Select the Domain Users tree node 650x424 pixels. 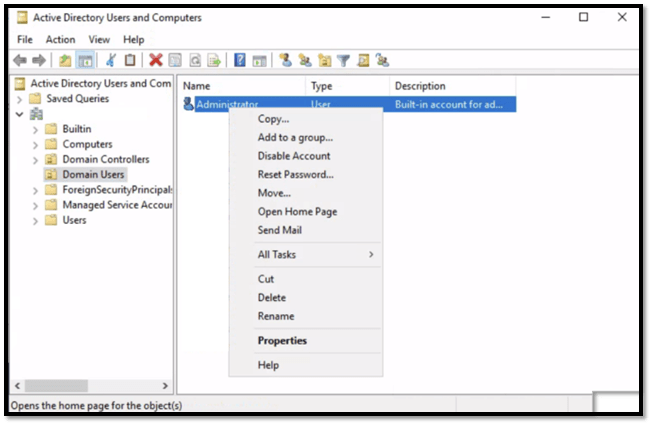(93, 174)
